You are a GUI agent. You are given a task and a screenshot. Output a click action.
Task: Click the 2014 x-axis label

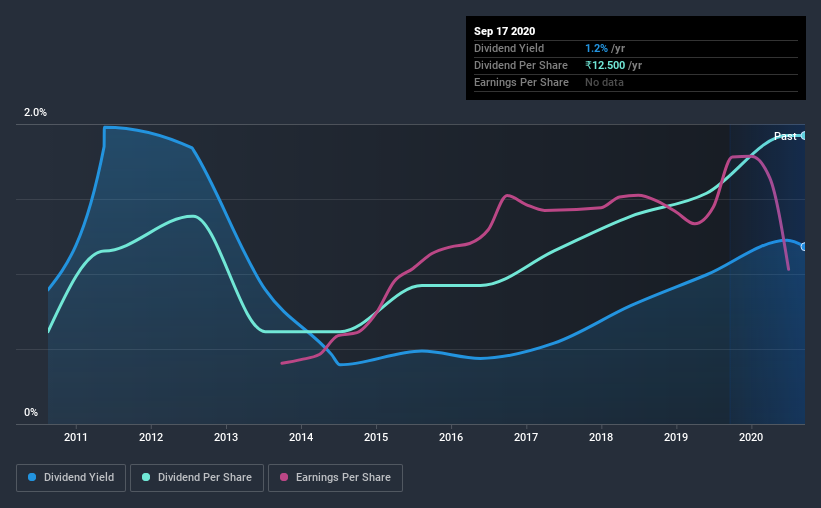tap(301, 437)
